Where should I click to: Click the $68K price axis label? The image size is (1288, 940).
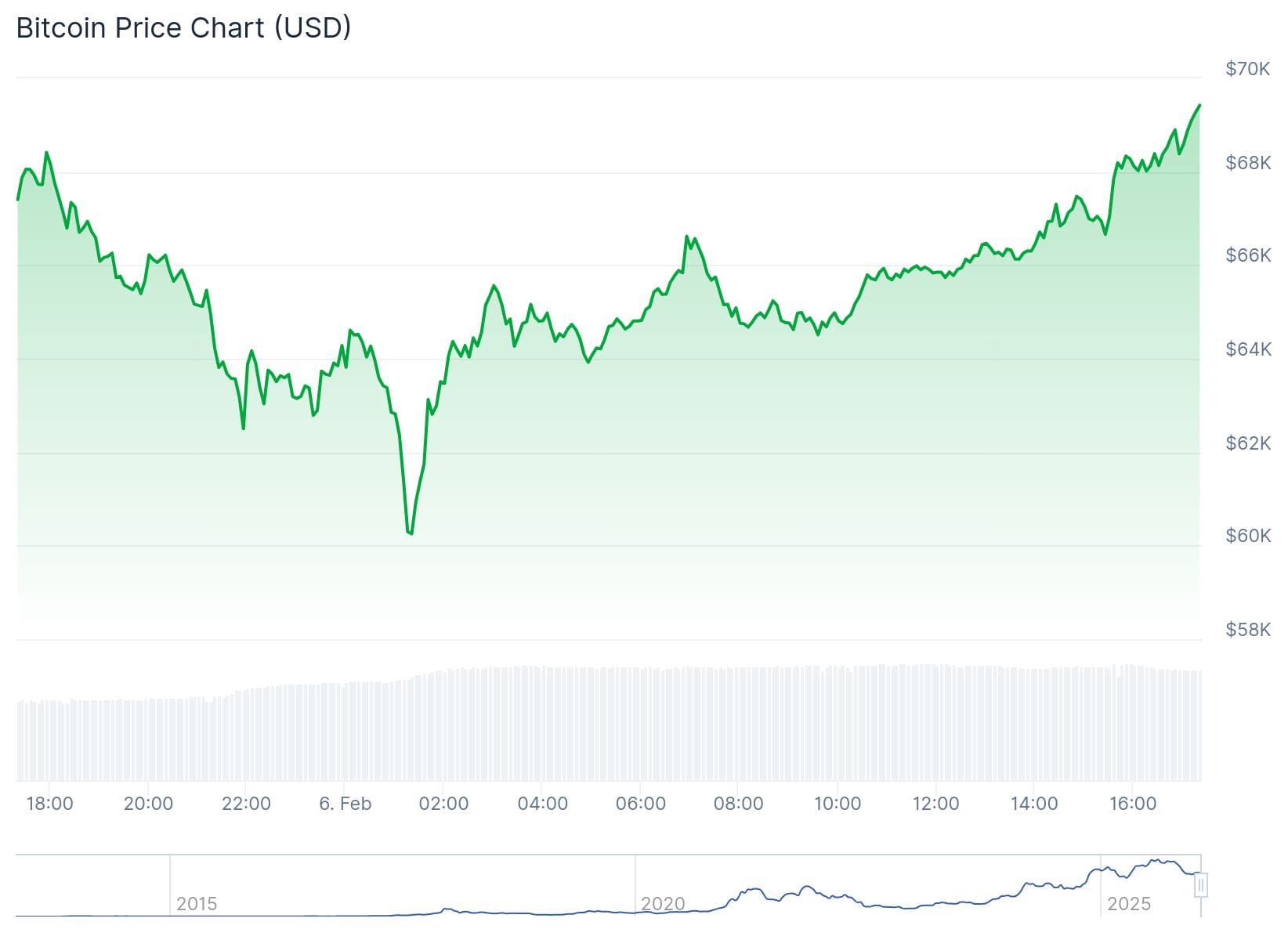coord(1248,162)
